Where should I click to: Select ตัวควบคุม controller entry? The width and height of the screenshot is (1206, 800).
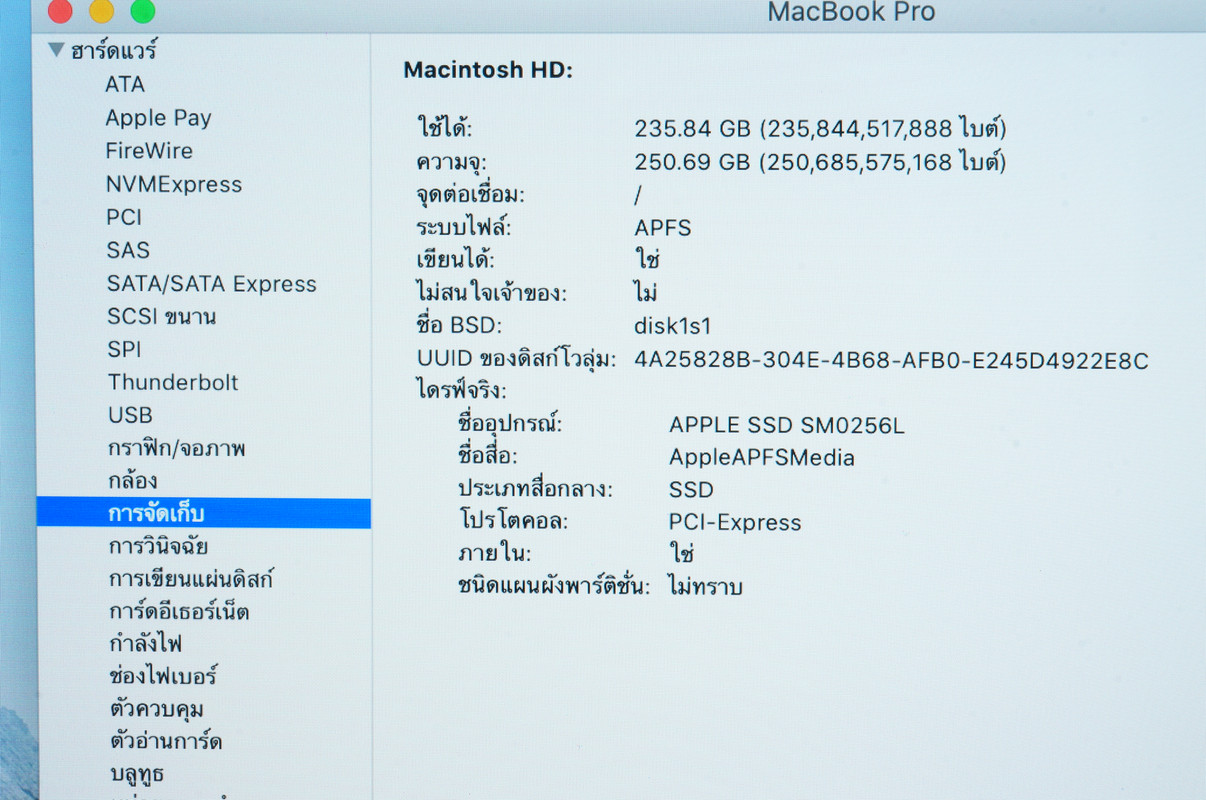click(x=156, y=709)
